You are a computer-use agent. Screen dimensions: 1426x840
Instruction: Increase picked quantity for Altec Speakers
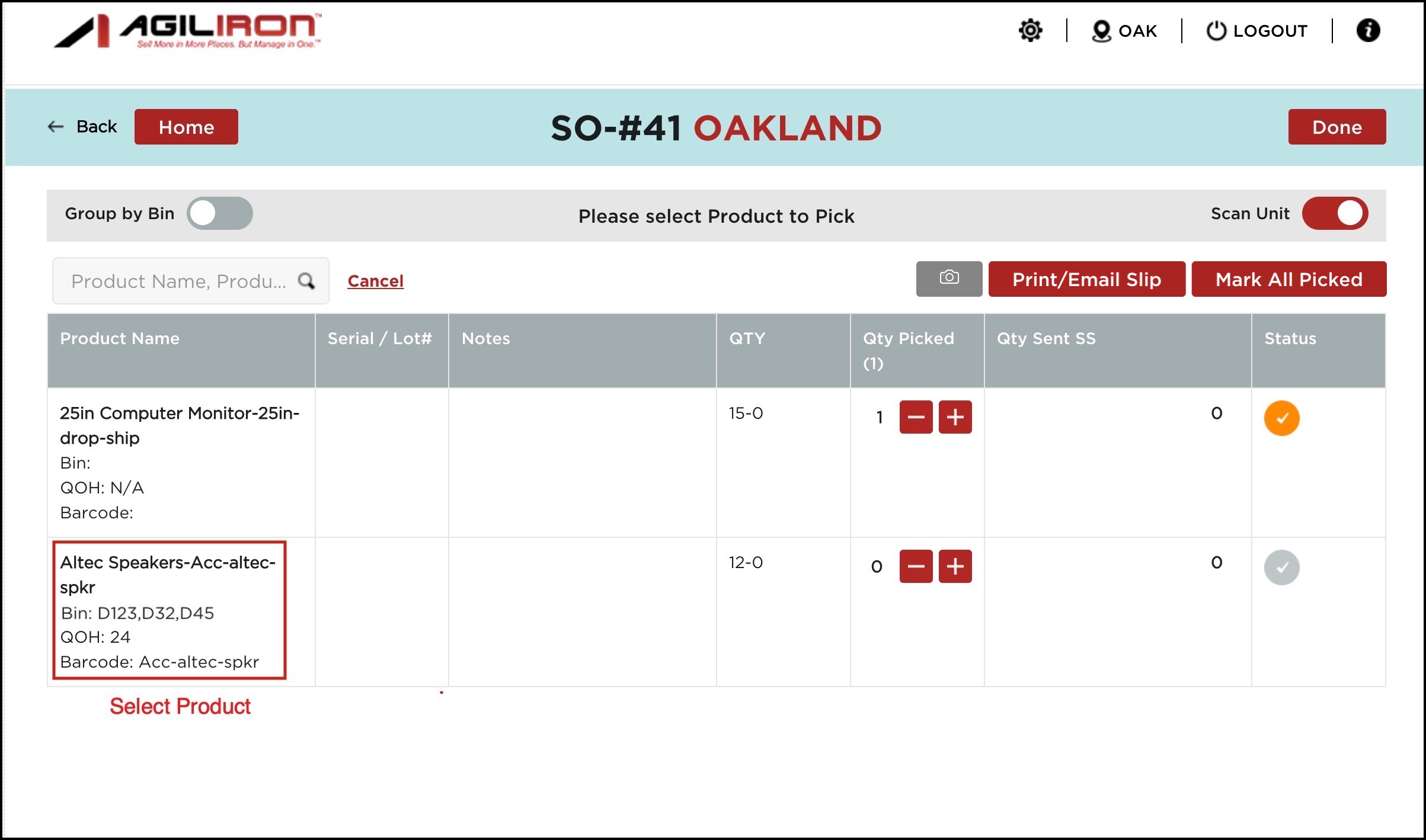(x=955, y=566)
